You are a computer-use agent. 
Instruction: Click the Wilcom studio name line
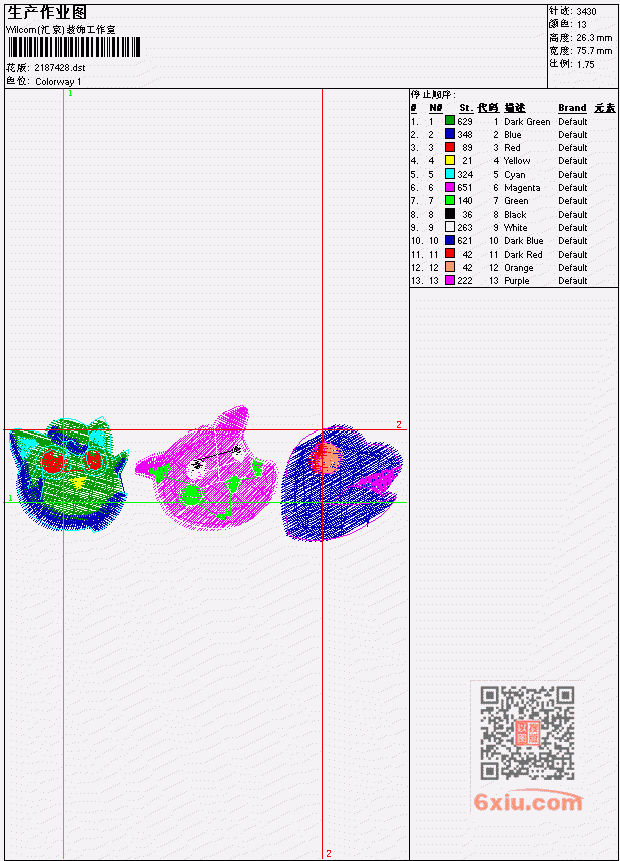click(61, 30)
